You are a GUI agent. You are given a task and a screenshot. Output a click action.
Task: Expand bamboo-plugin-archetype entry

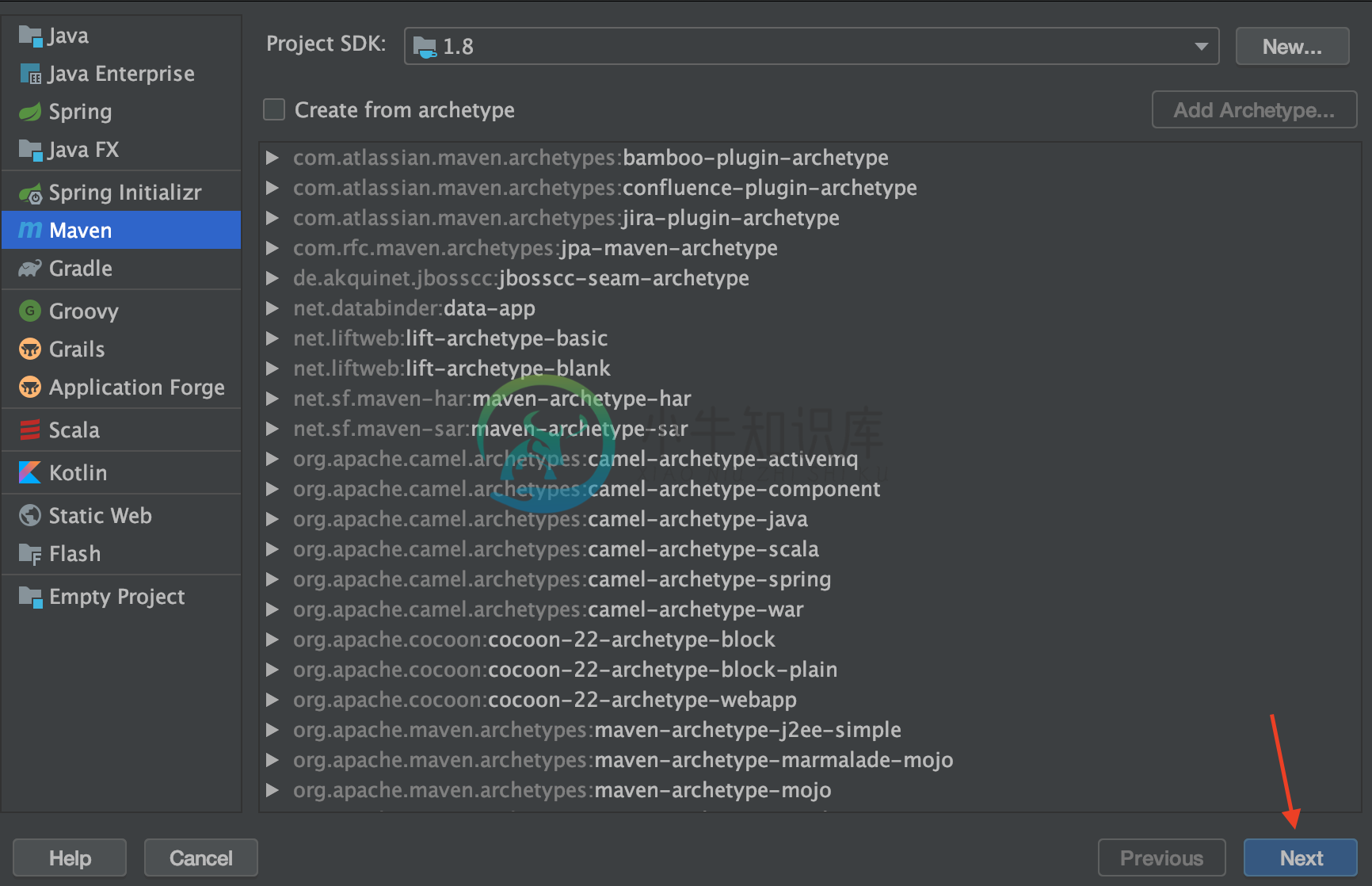tap(272, 158)
